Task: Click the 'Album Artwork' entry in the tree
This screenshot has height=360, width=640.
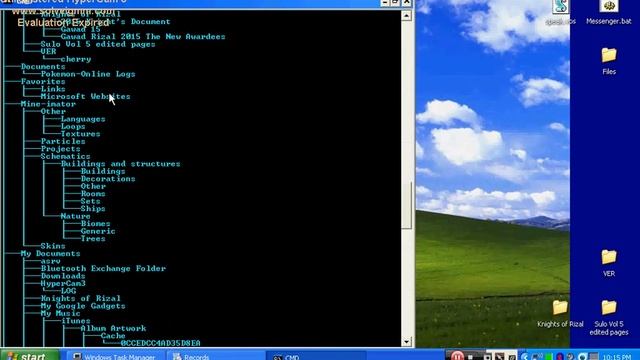Action: (113, 329)
